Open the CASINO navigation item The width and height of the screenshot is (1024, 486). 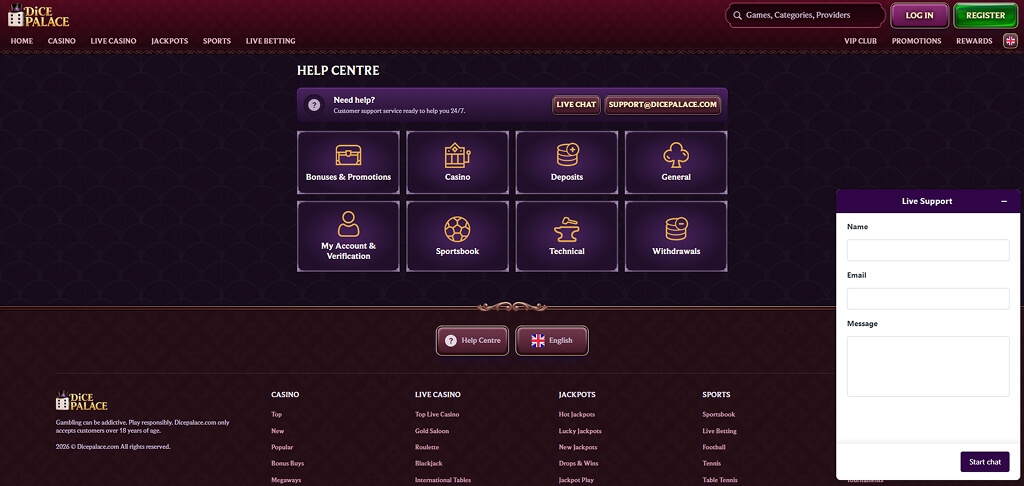(61, 40)
